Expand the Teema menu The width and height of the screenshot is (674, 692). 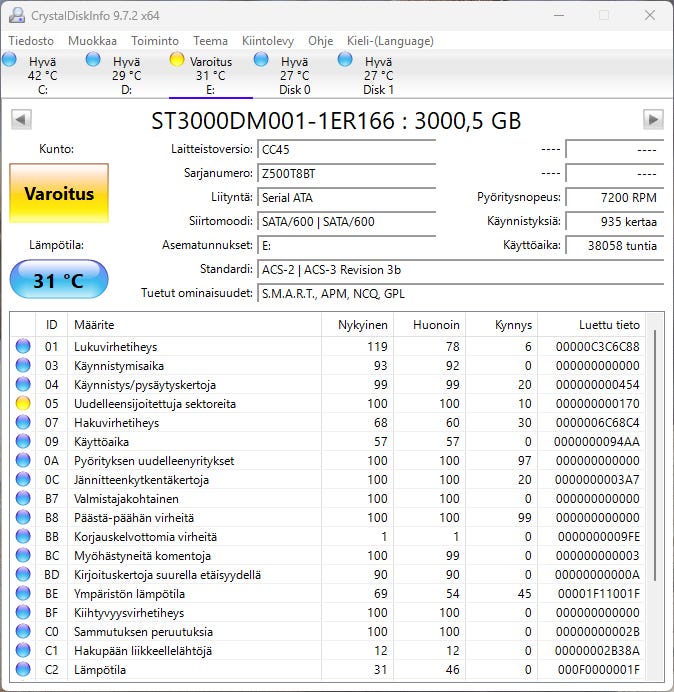click(210, 41)
